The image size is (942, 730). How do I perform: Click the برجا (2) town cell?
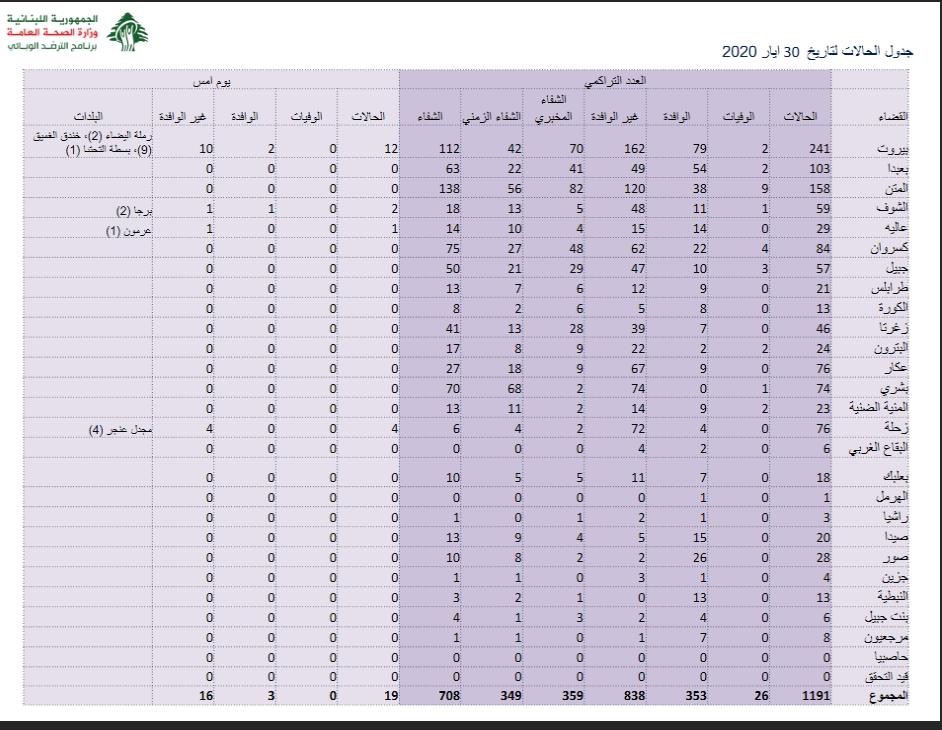pos(132,211)
